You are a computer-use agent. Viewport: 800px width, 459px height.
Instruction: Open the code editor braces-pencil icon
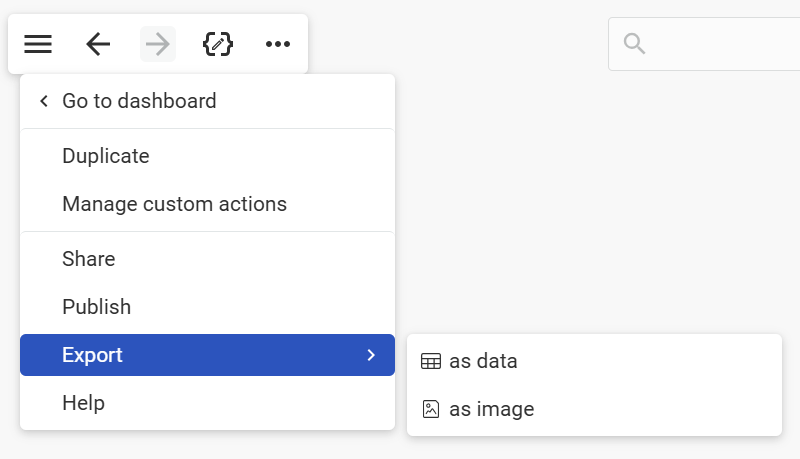pos(218,44)
